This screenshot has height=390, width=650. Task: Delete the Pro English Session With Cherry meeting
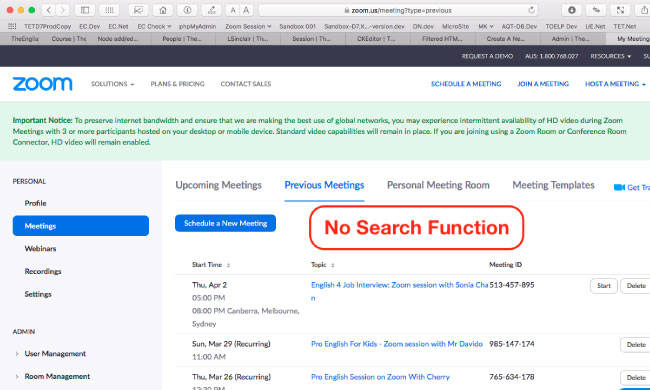pos(635,378)
